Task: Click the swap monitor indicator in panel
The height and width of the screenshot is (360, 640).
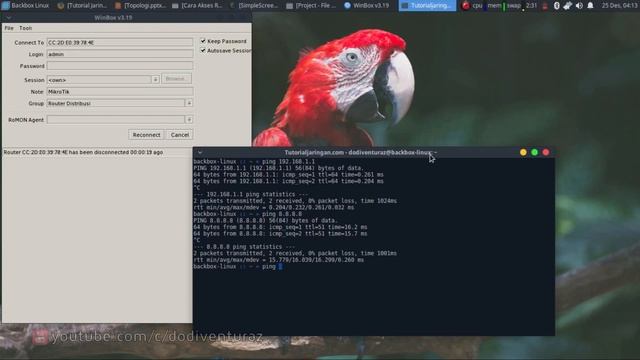Action: [x=515, y=5]
